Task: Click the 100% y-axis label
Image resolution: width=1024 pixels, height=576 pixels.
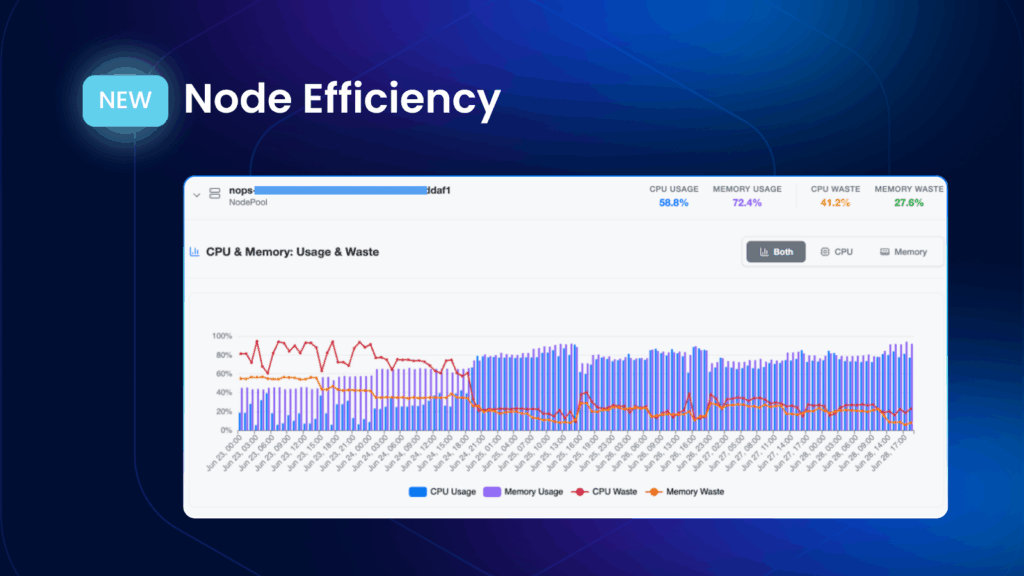Action: [222, 336]
